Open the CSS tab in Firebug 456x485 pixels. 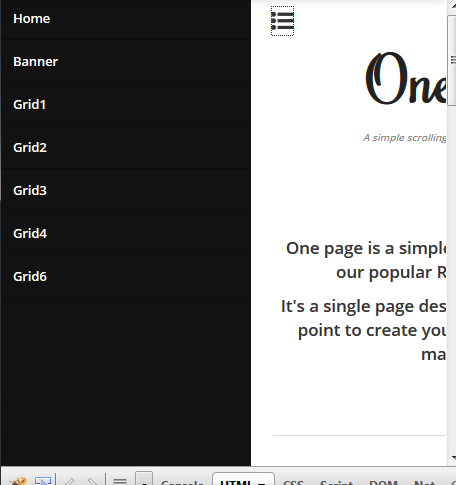point(293,482)
